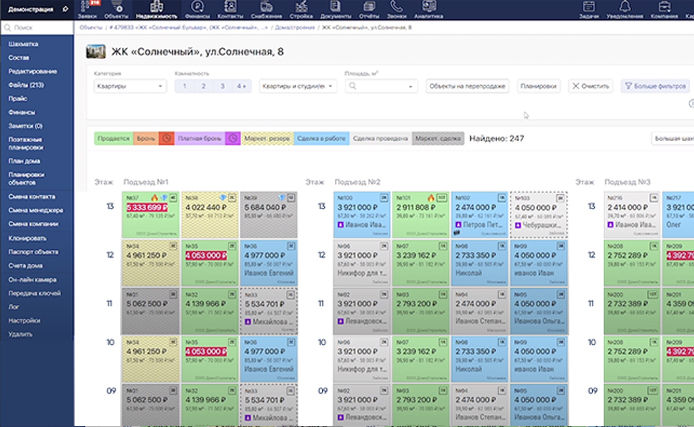Open the Аналитика section icon
Screen dimensions: 694x427
coord(428,6)
